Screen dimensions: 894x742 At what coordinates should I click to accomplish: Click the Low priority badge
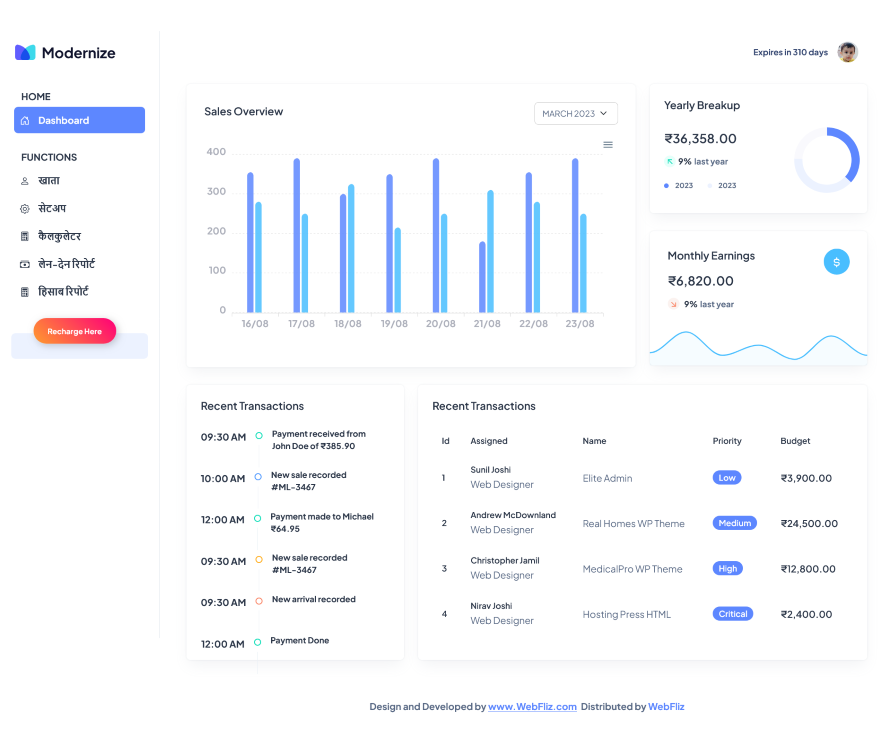tap(727, 478)
